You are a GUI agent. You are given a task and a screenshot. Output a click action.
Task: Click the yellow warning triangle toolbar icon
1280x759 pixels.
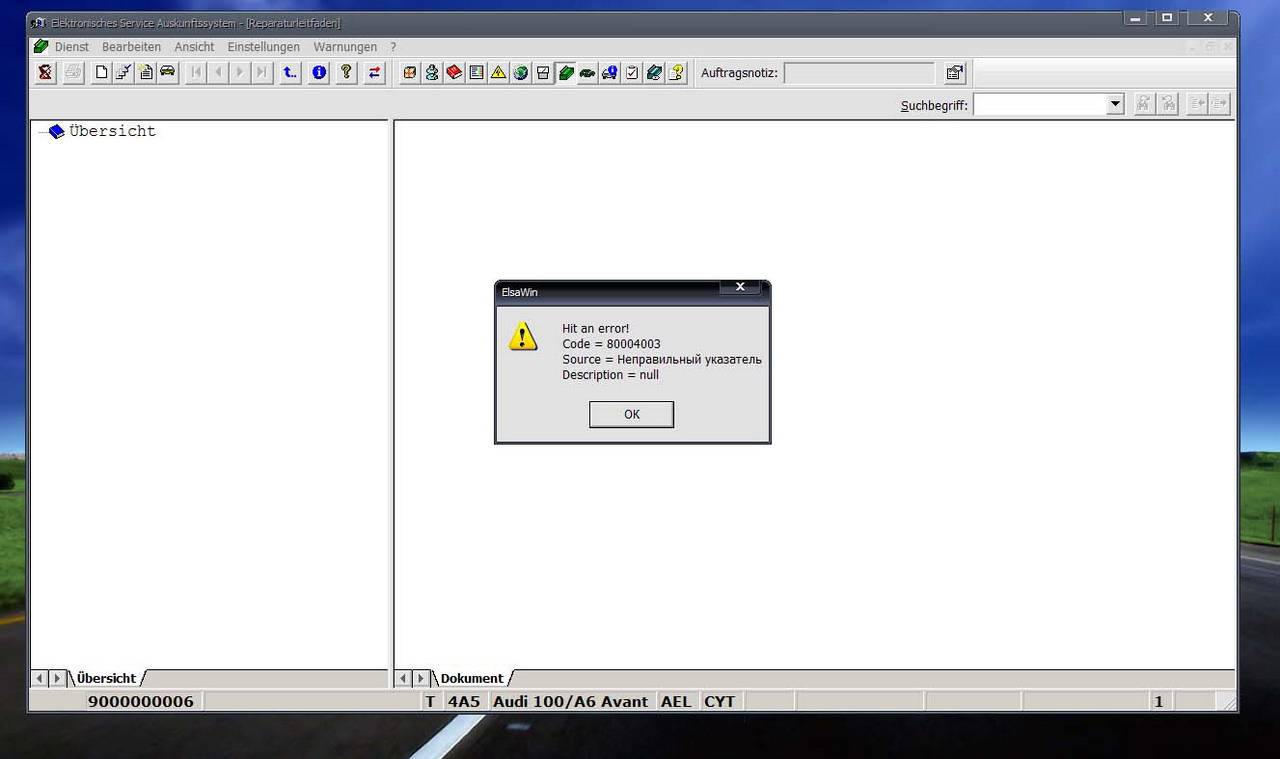tap(498, 72)
